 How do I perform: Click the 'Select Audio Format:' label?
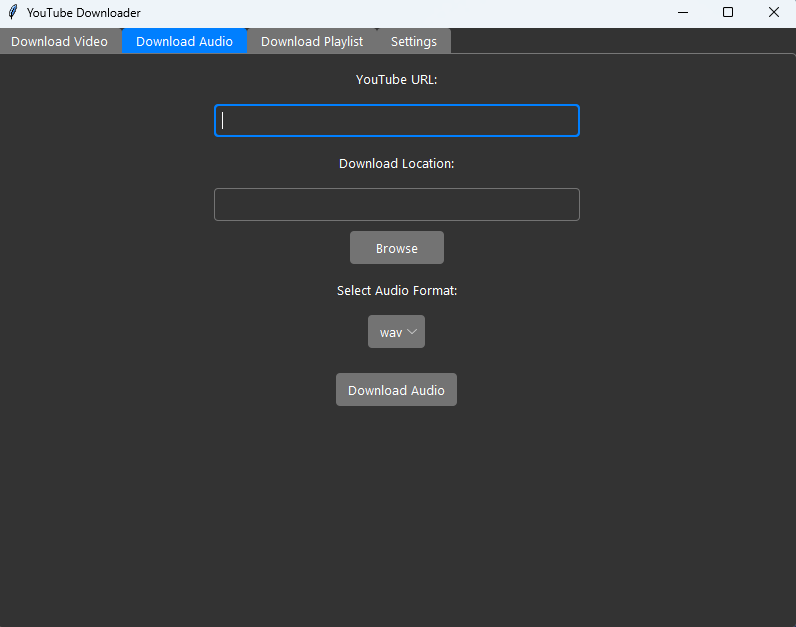(x=396, y=290)
